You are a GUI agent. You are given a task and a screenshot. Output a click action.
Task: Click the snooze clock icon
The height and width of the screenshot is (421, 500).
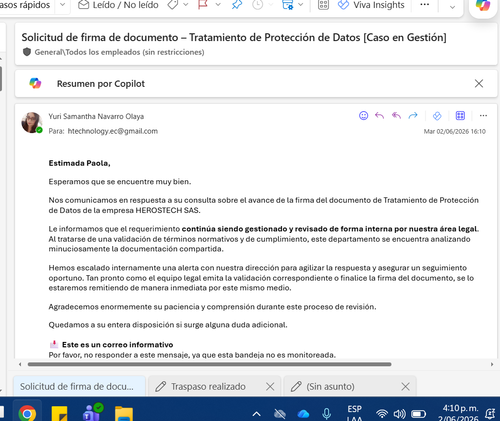[257, 5]
